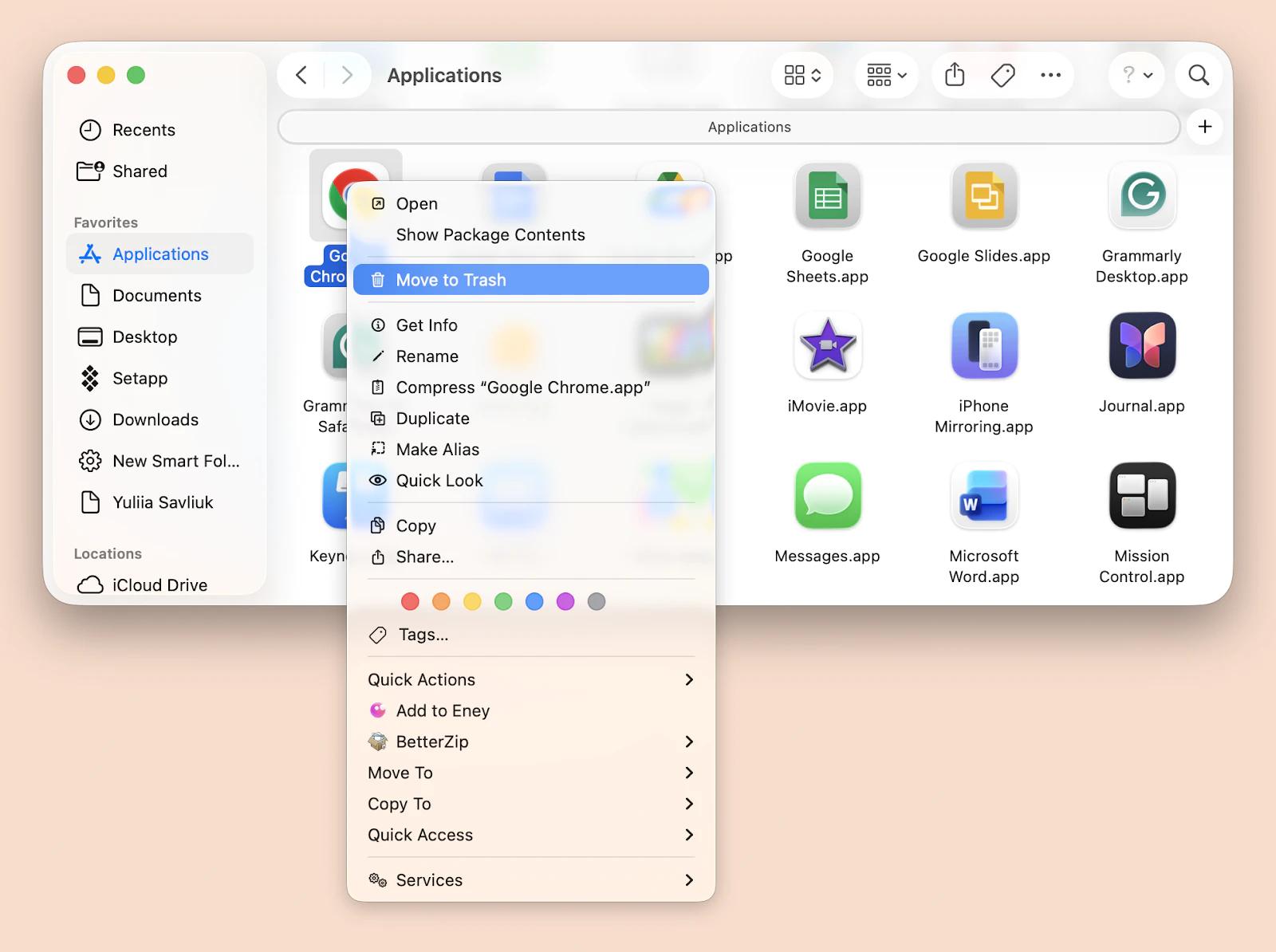The width and height of the screenshot is (1276, 952).
Task: Click the Journal.app icon
Action: click(x=1141, y=346)
